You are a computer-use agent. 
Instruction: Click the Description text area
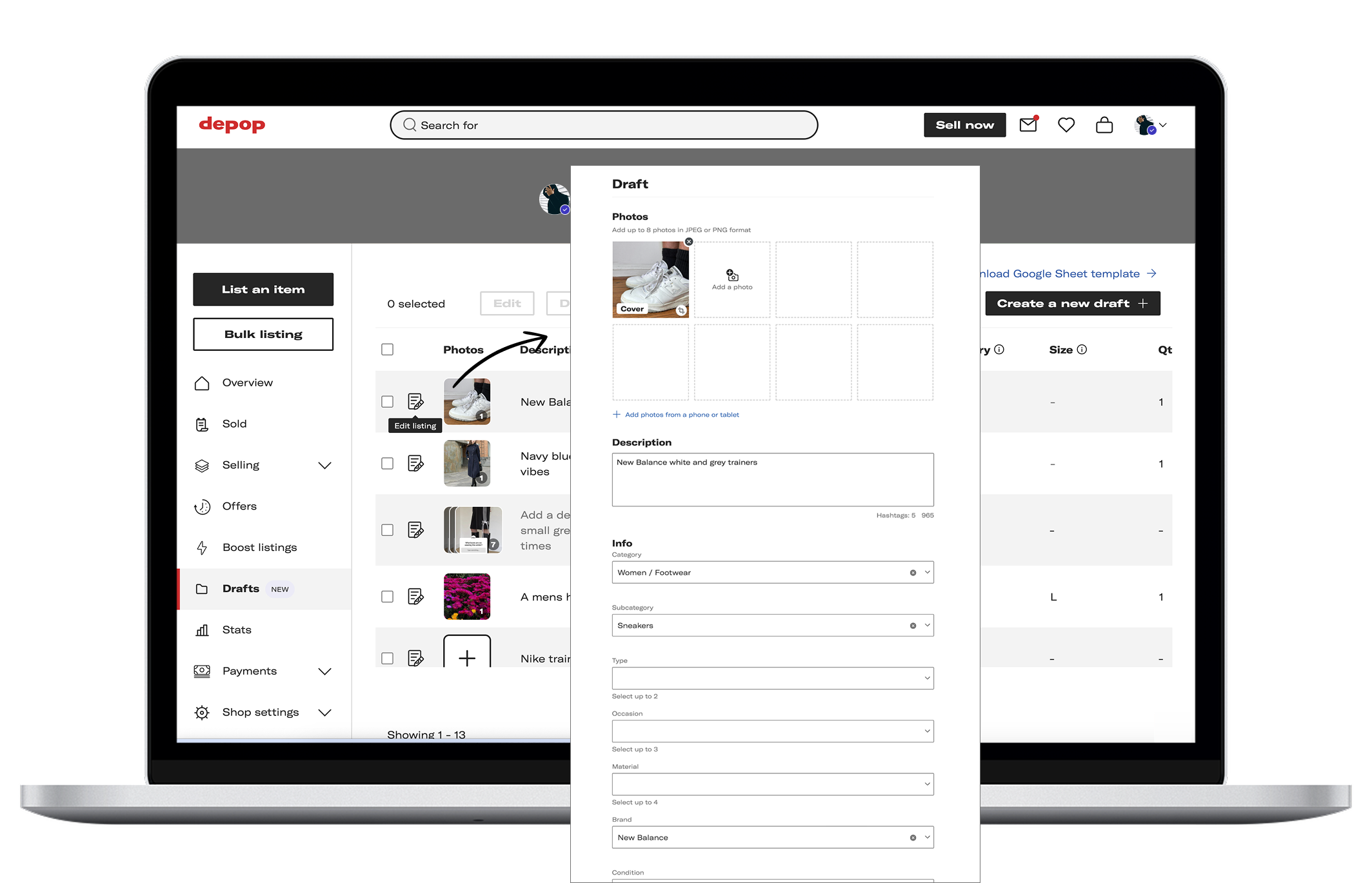[x=772, y=479]
